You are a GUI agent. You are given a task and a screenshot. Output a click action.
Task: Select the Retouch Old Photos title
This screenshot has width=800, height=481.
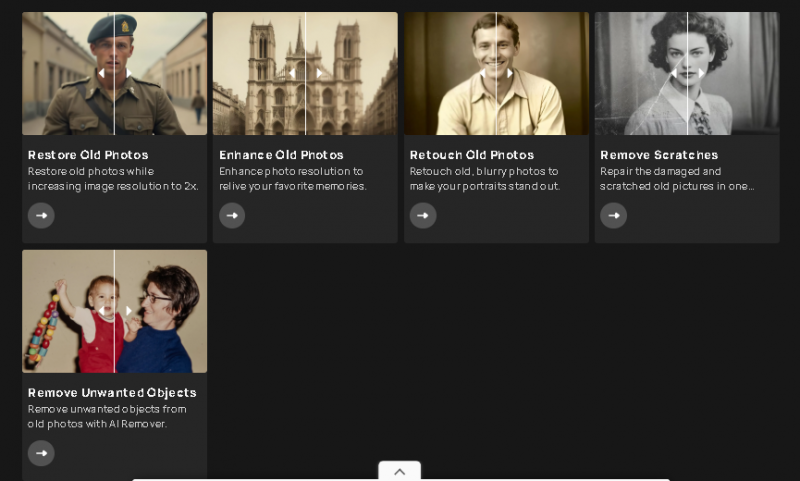point(472,155)
